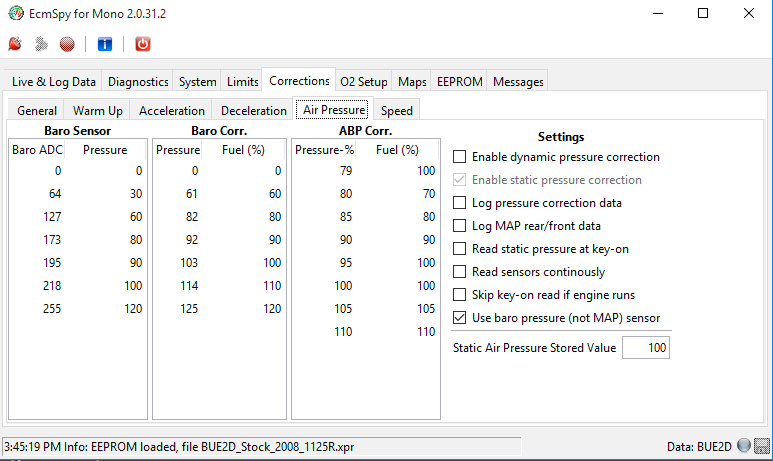Click the EcmSpy application title icon

coord(14,13)
